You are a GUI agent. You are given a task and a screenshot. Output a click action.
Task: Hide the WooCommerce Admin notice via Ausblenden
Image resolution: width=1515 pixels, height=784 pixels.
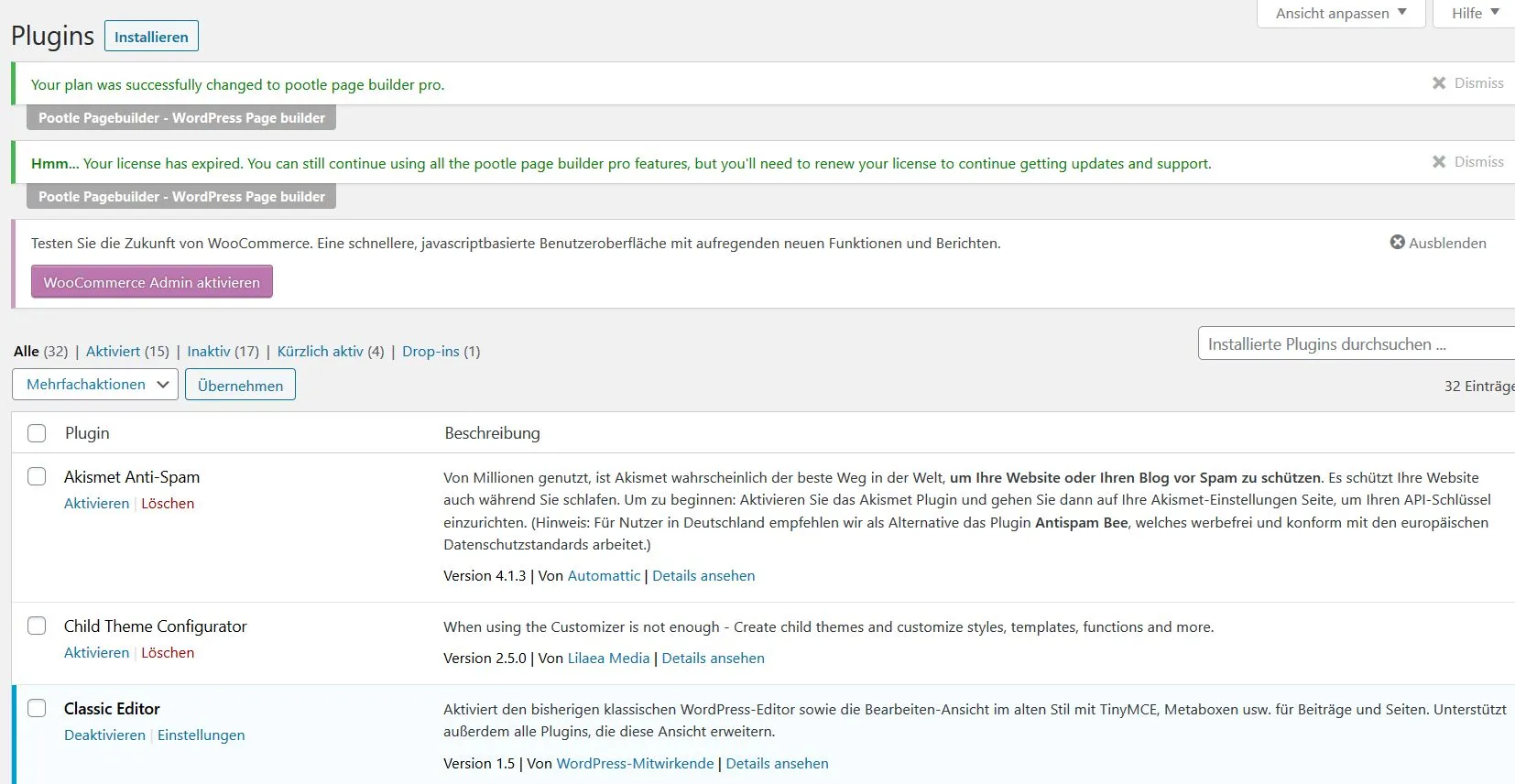[1438, 243]
